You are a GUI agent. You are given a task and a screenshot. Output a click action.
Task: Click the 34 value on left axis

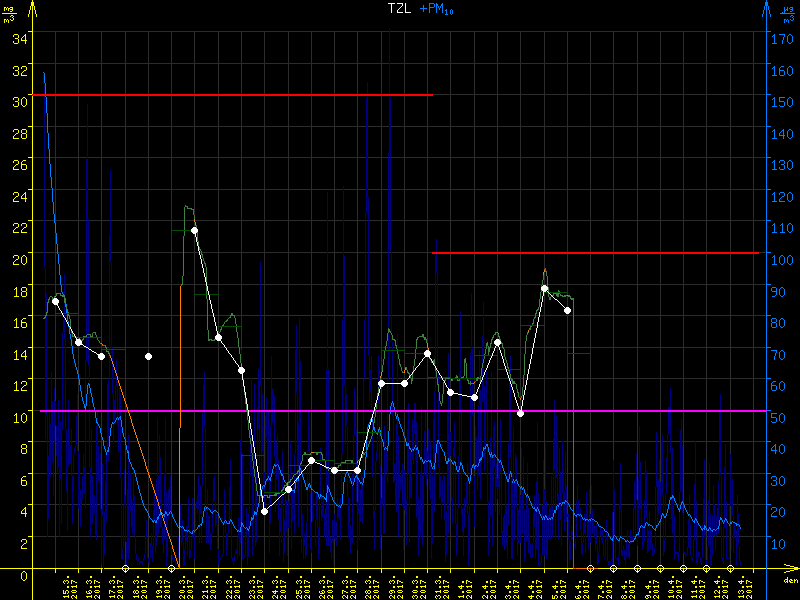(19, 38)
